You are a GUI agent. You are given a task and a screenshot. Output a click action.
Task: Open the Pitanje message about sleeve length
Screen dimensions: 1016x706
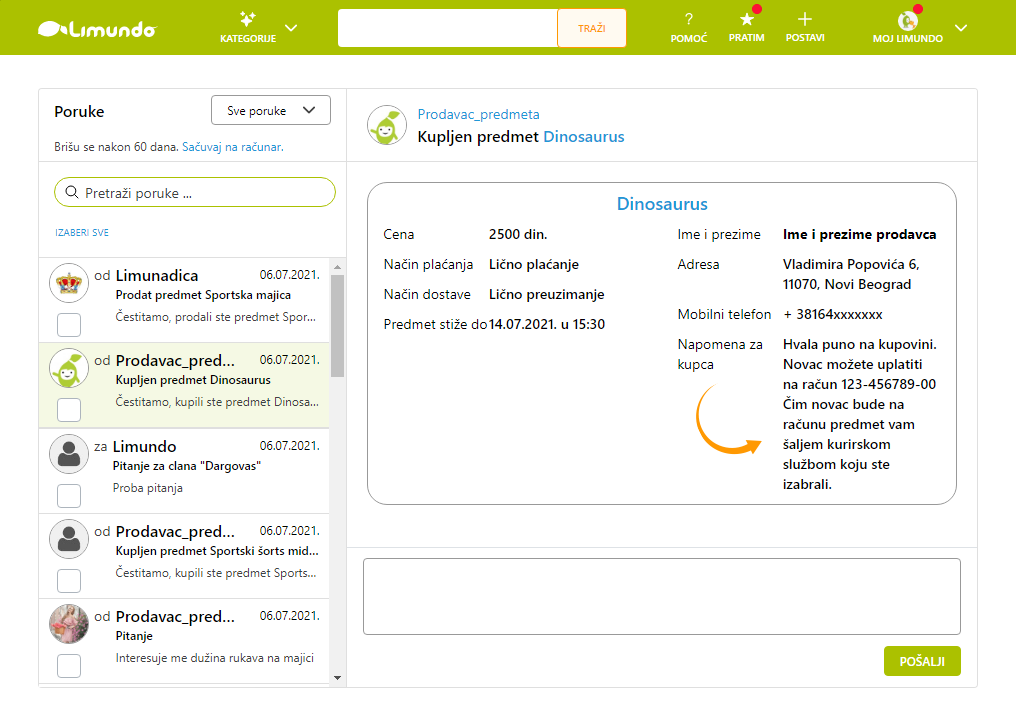(x=184, y=641)
